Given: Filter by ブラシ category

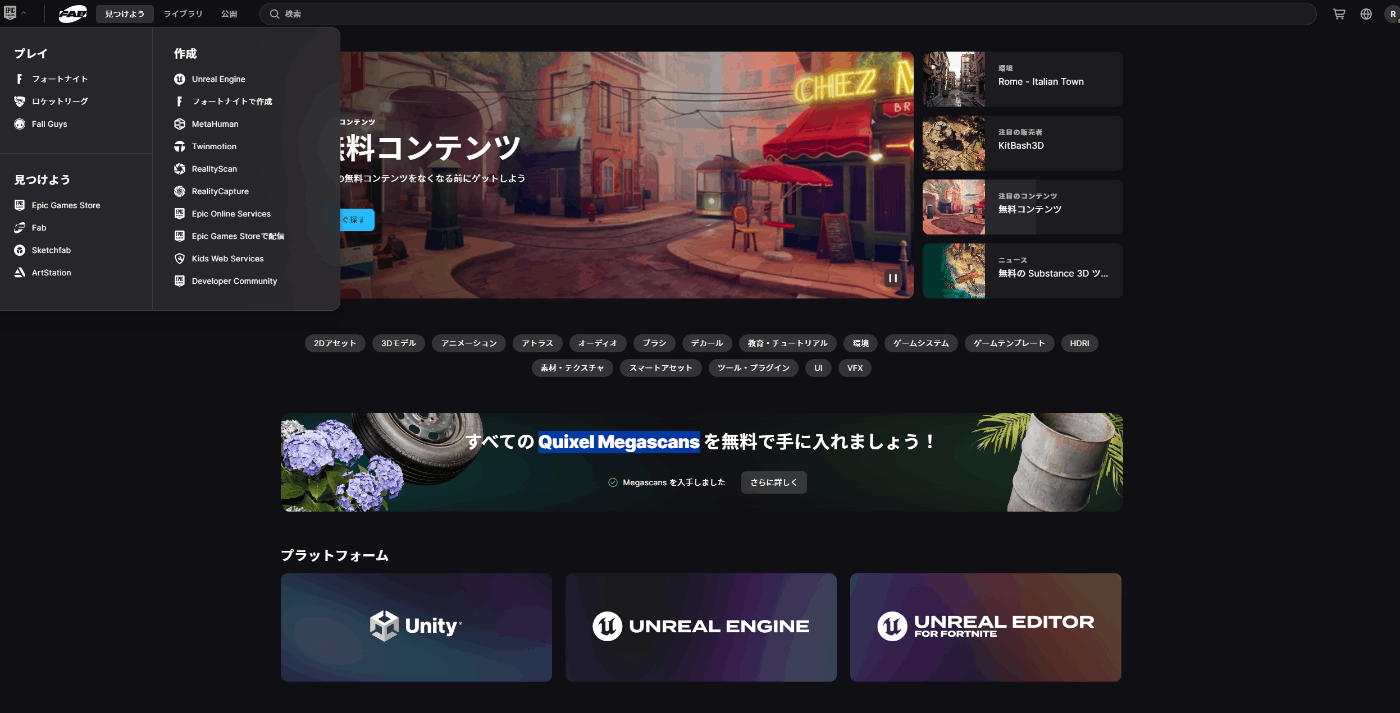Looking at the screenshot, I should pyautogui.click(x=654, y=343).
